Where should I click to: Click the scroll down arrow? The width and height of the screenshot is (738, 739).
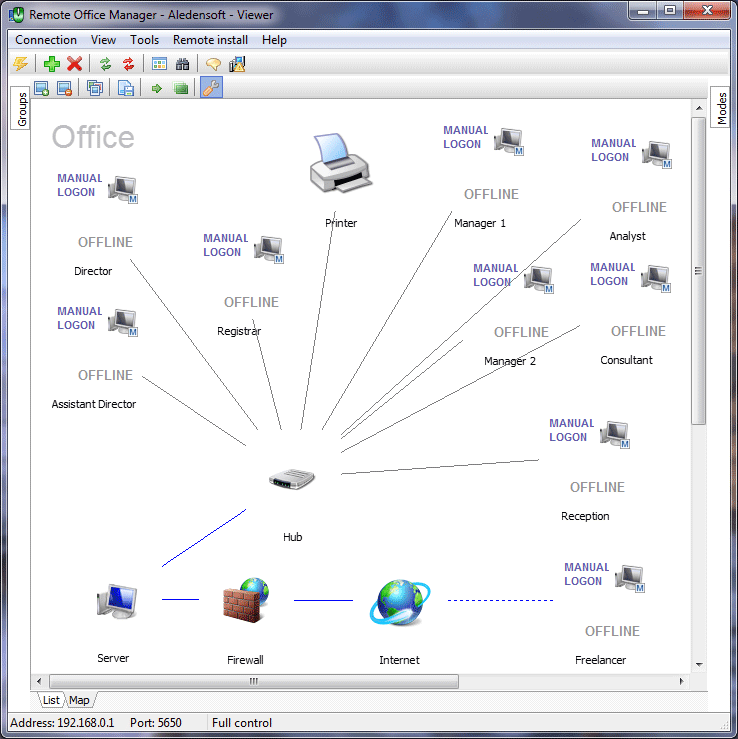click(x=699, y=664)
